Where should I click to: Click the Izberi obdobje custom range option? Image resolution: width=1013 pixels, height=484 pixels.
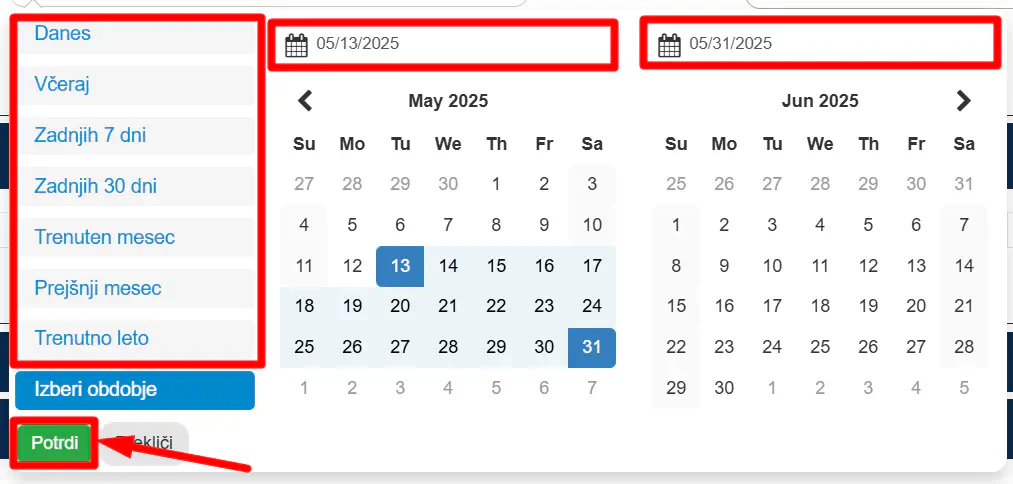point(135,390)
